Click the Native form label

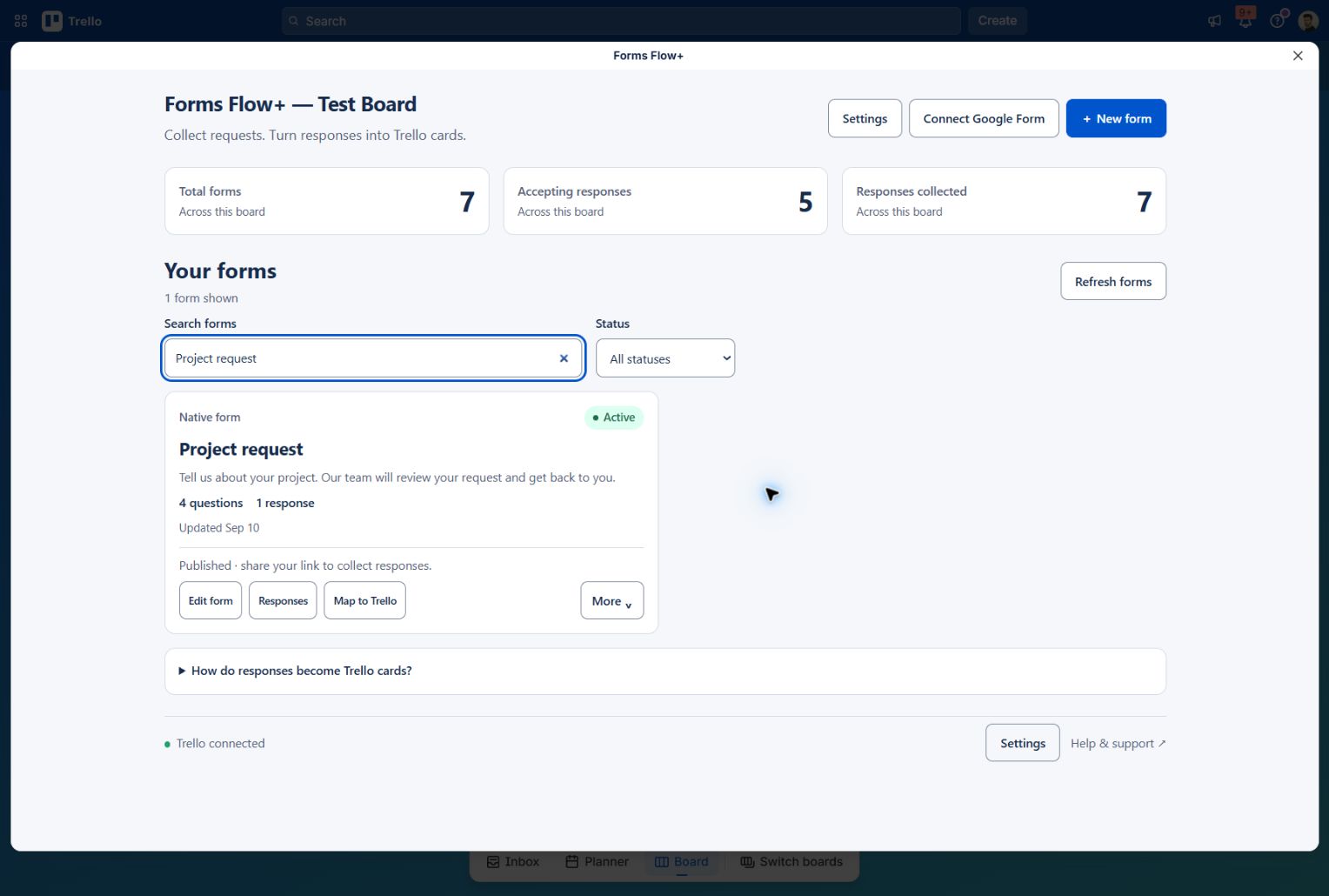tap(210, 418)
